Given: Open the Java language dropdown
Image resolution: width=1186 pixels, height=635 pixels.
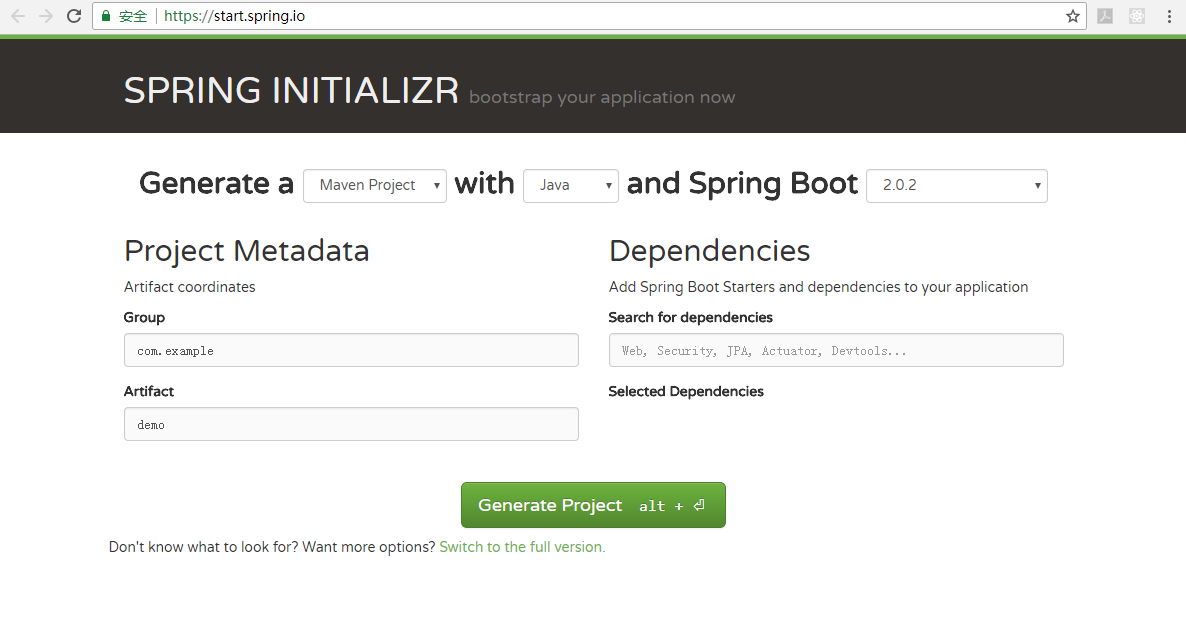Looking at the screenshot, I should 570,185.
